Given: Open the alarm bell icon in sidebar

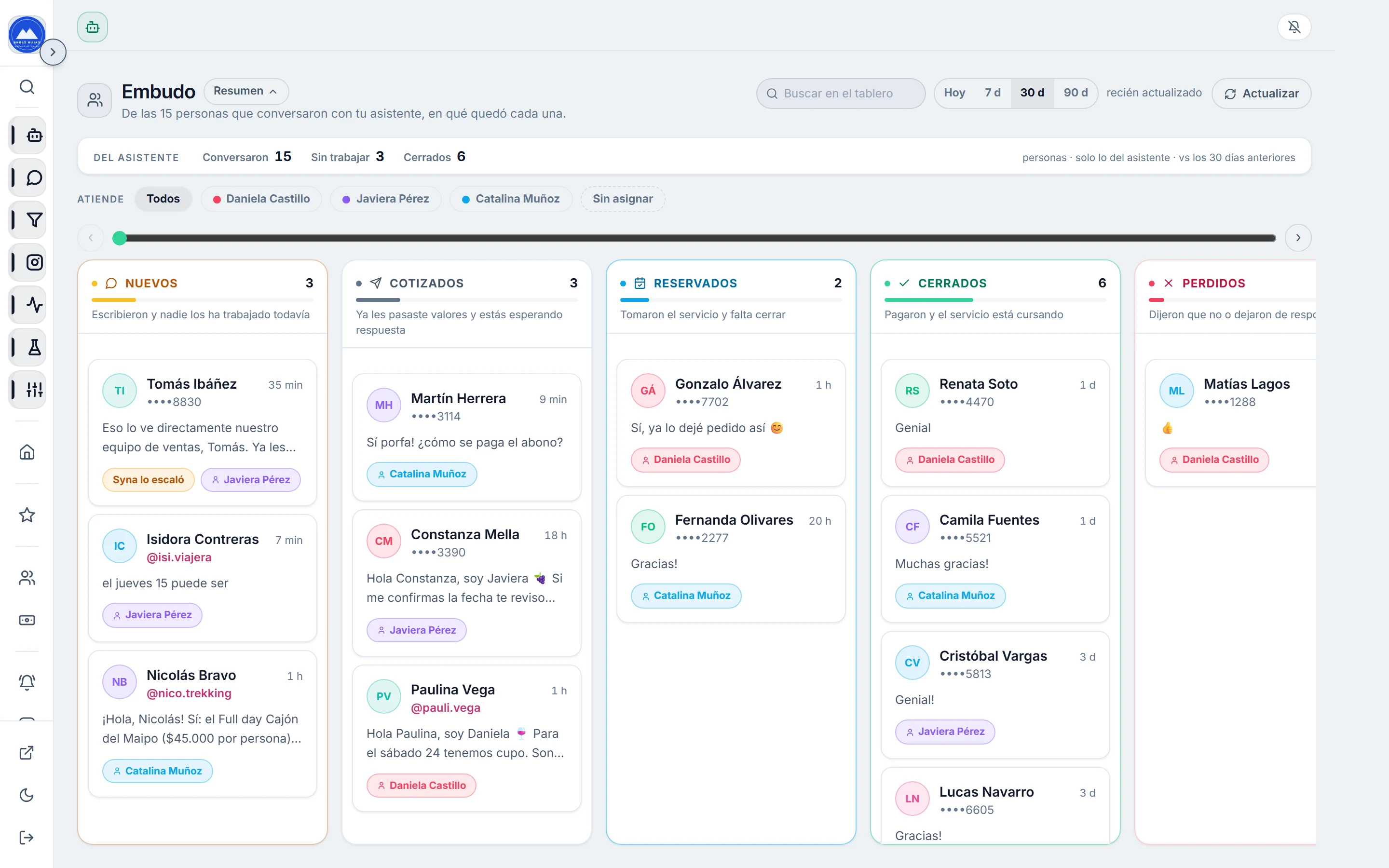Looking at the screenshot, I should click(27, 682).
